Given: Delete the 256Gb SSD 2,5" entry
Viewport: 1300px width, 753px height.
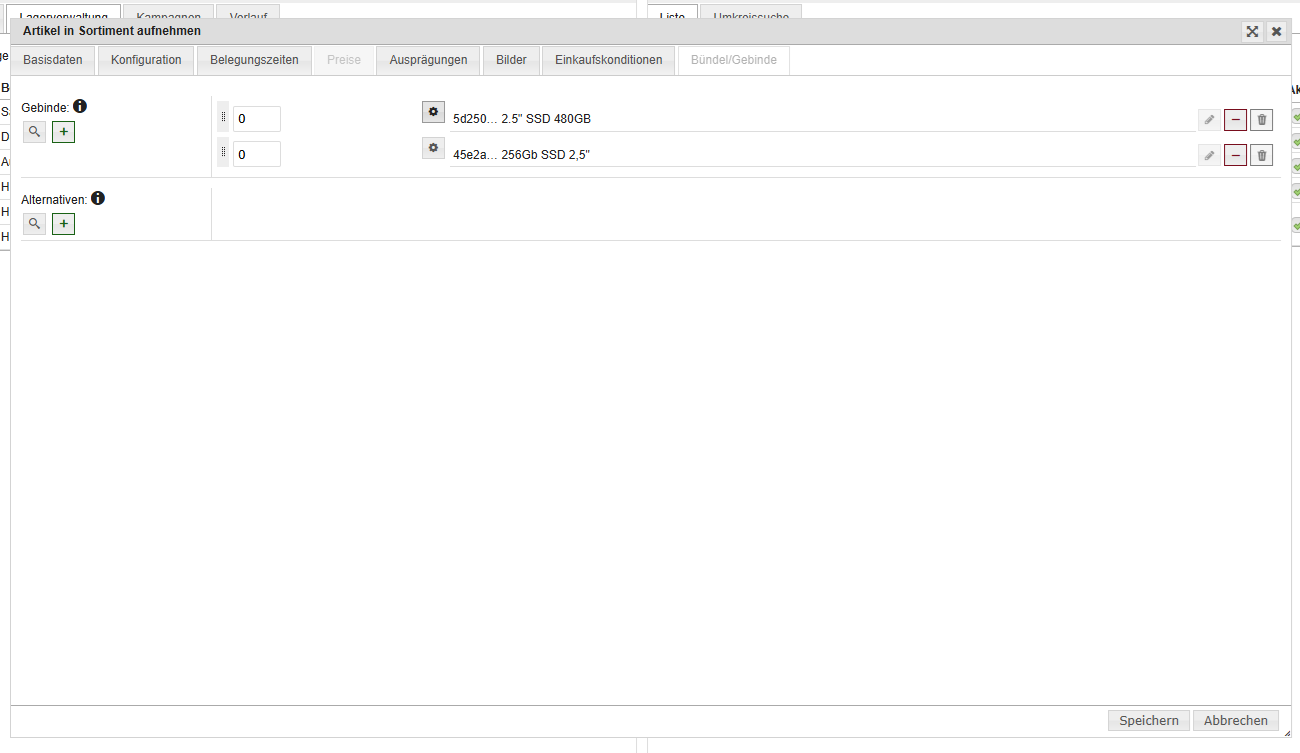Looking at the screenshot, I should [x=1261, y=155].
